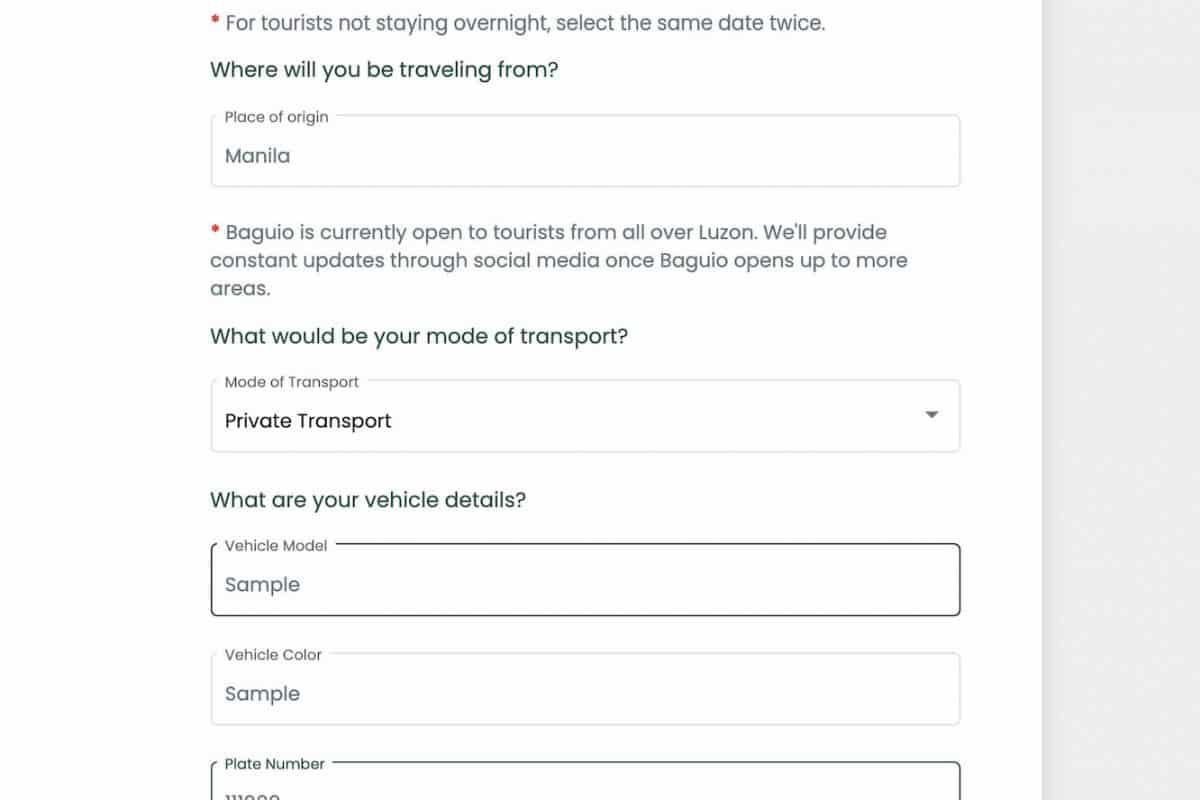Click the "Vehicle Color" floating label
This screenshot has width=1200, height=800.
click(273, 655)
